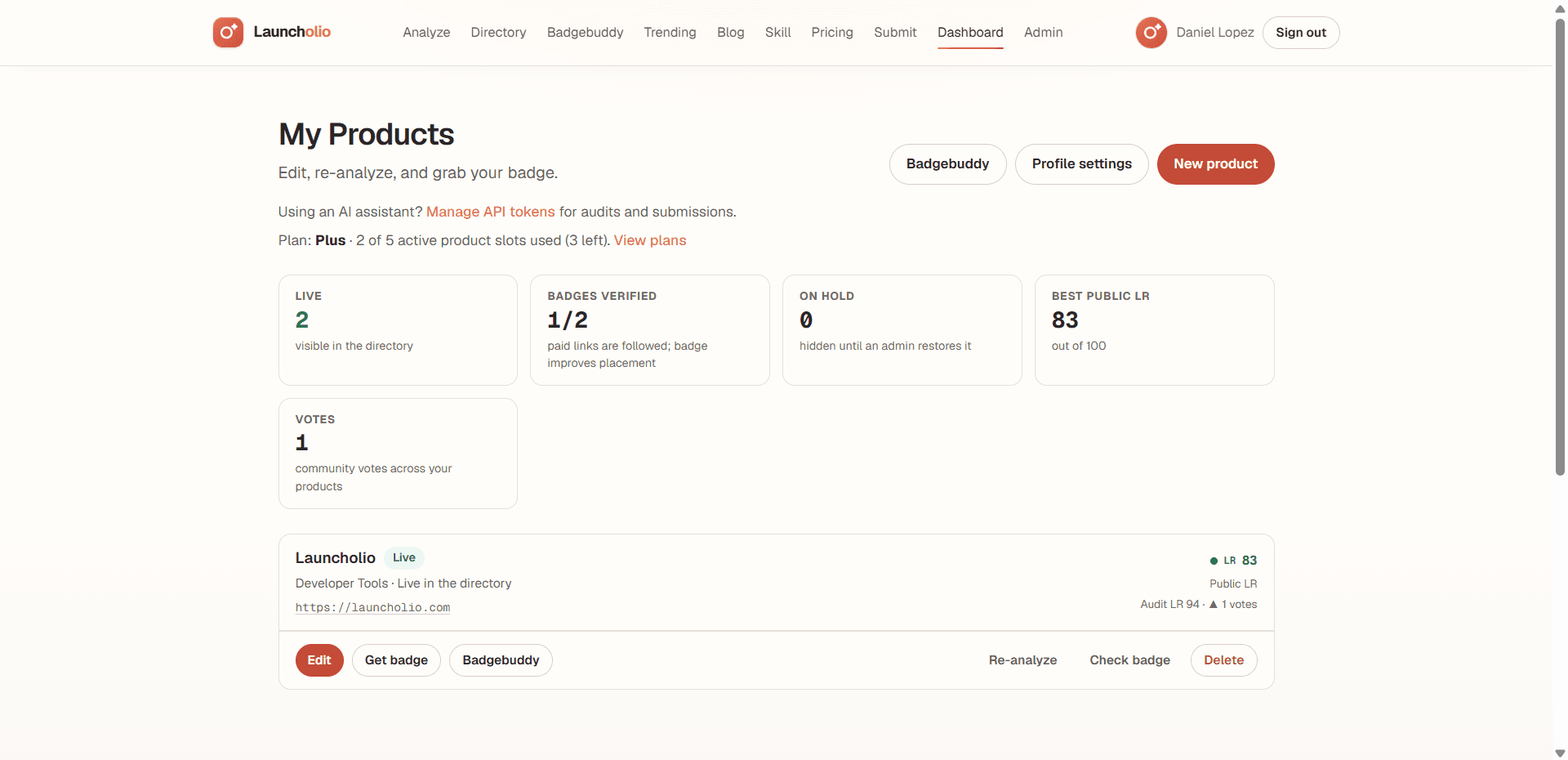Click Re-analyze for Launcholio
Screen dimensions: 1568x760
click(x=1022, y=660)
